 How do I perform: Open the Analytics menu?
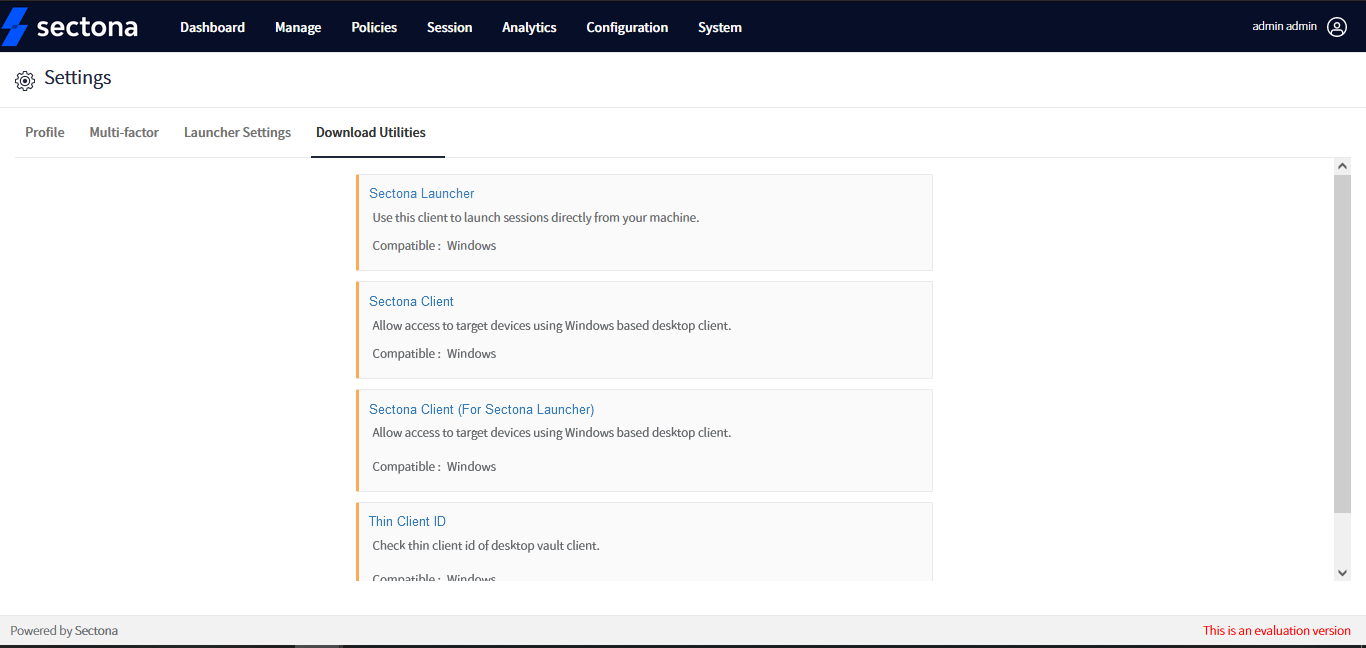pyautogui.click(x=529, y=27)
